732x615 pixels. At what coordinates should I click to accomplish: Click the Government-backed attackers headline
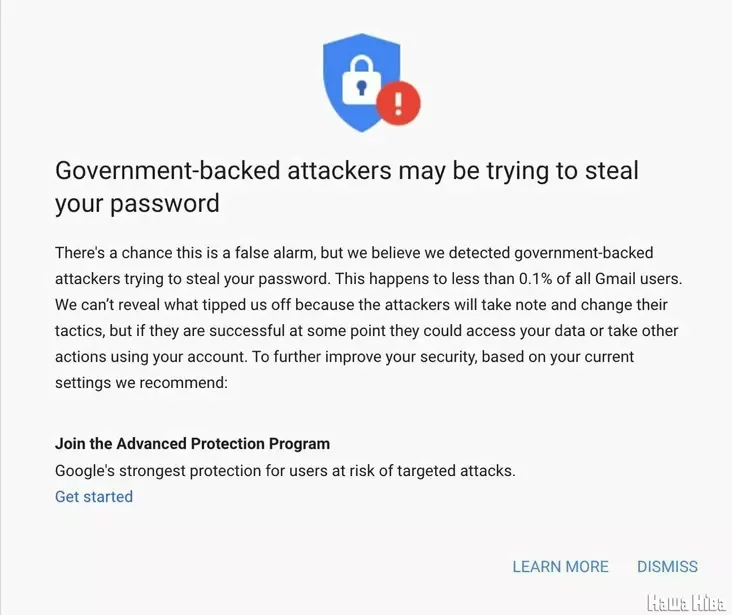pos(347,186)
